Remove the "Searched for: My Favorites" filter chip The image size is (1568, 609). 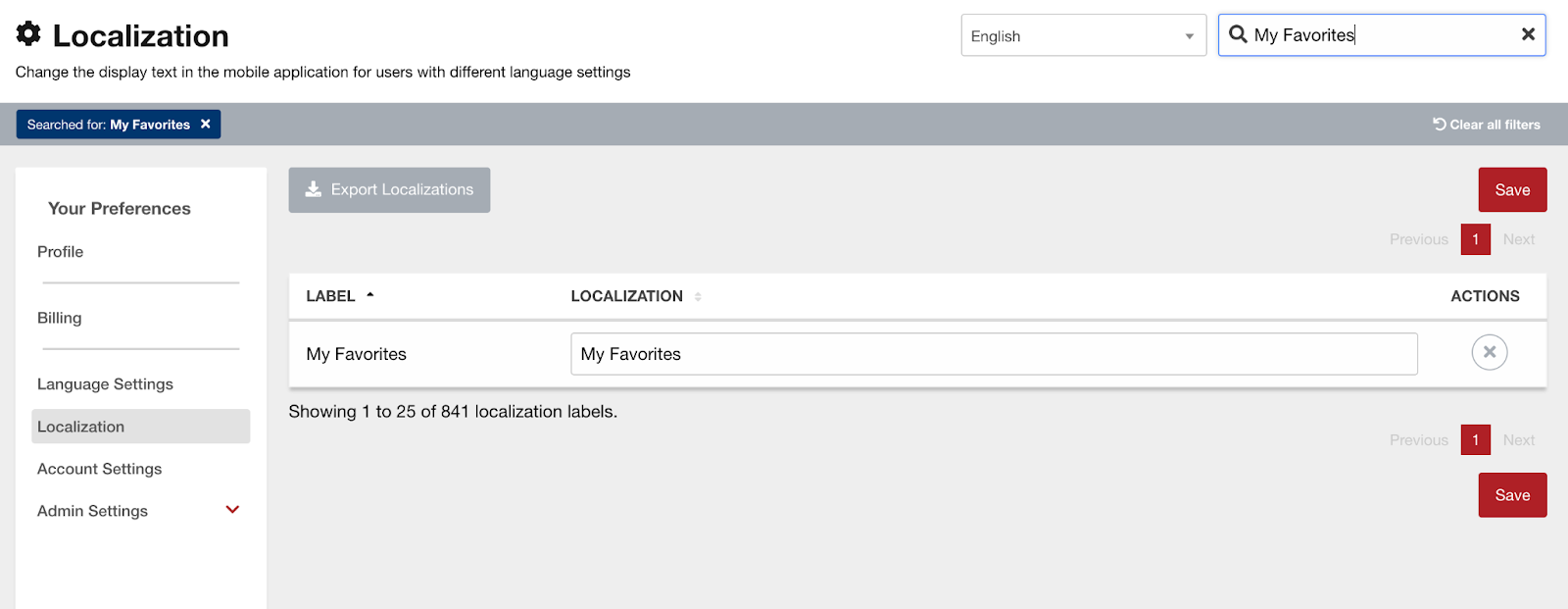click(206, 125)
